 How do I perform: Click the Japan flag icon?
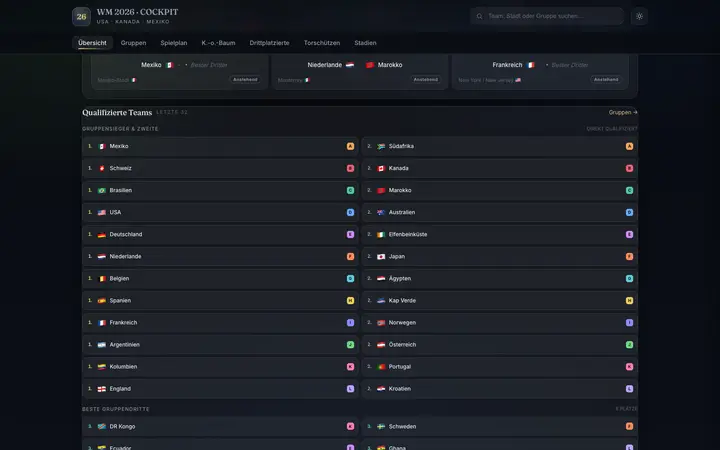[381, 257]
